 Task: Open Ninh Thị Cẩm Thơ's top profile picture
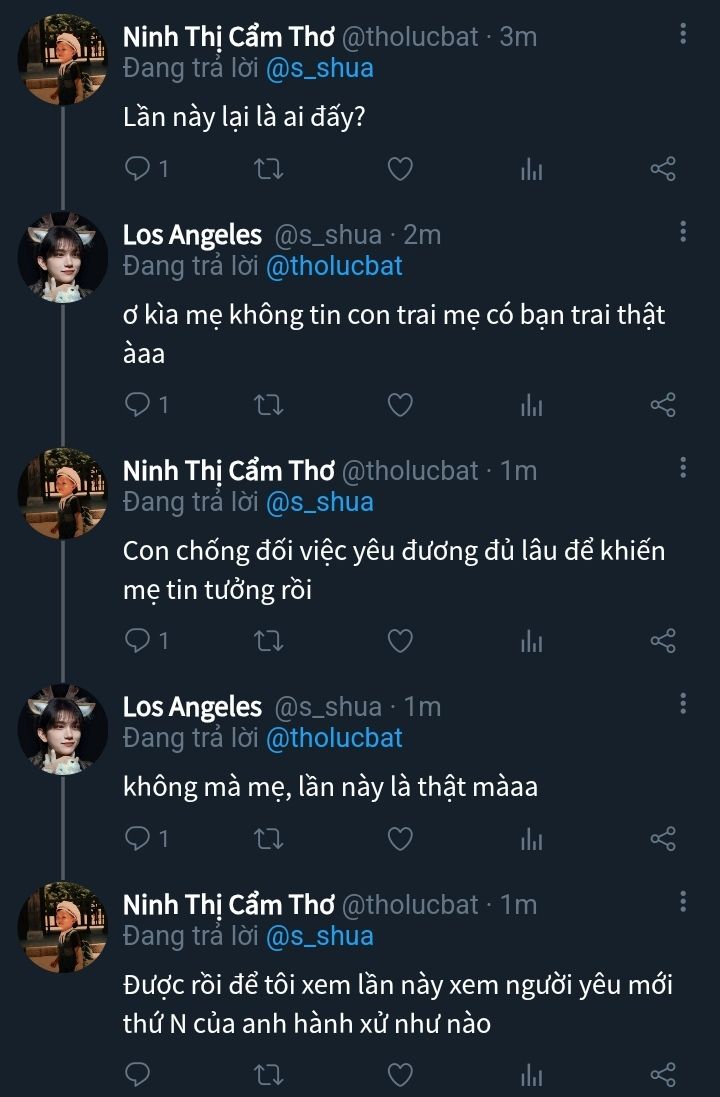tap(62, 58)
